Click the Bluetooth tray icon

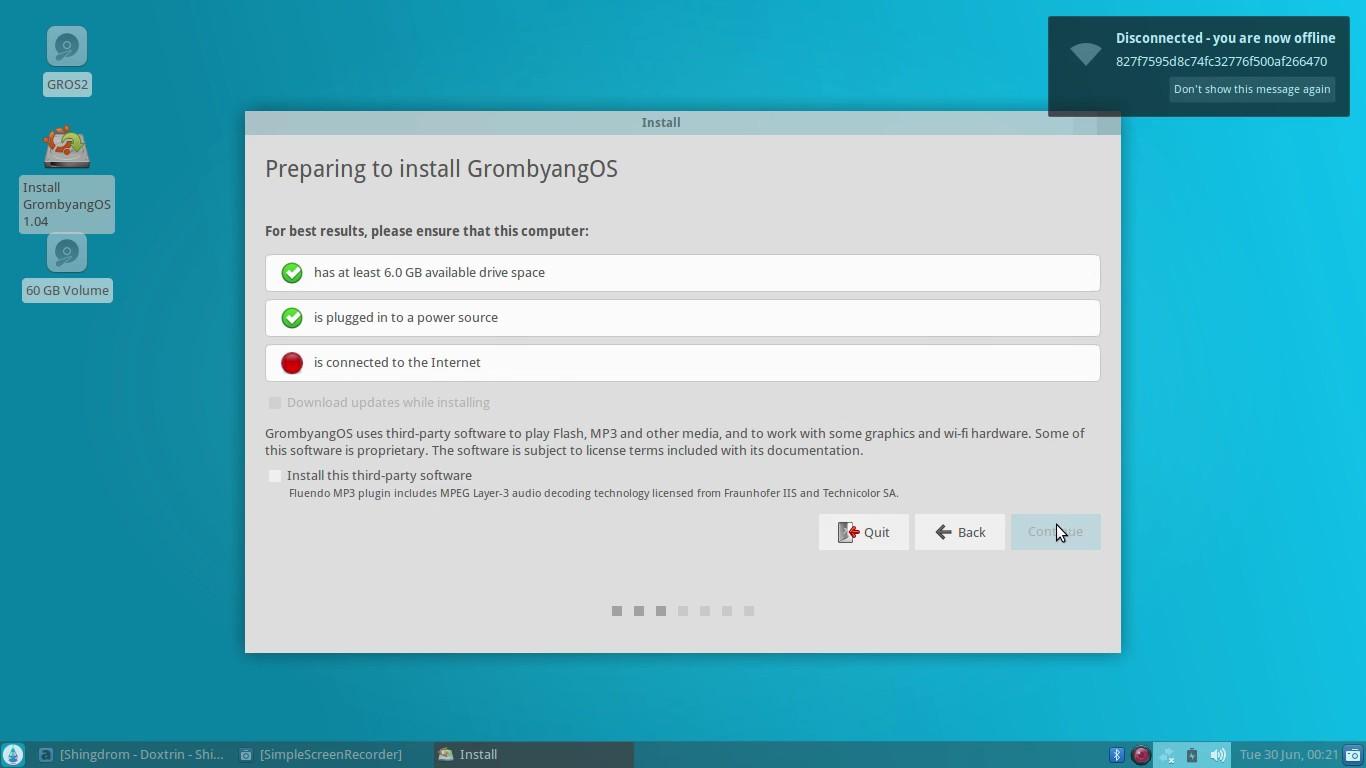[1118, 755]
